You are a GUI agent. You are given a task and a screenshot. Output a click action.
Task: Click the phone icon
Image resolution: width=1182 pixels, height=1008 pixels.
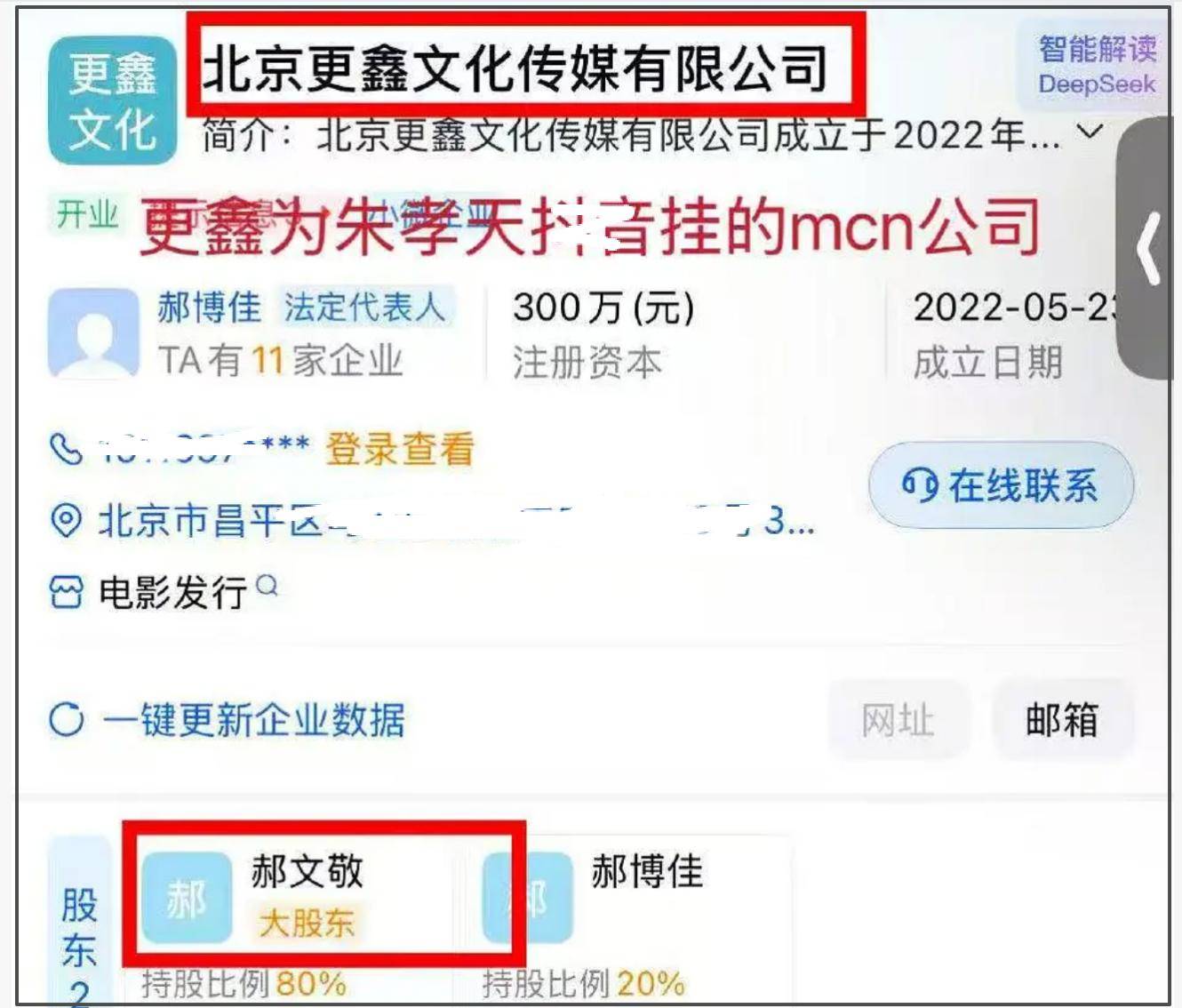(66, 449)
